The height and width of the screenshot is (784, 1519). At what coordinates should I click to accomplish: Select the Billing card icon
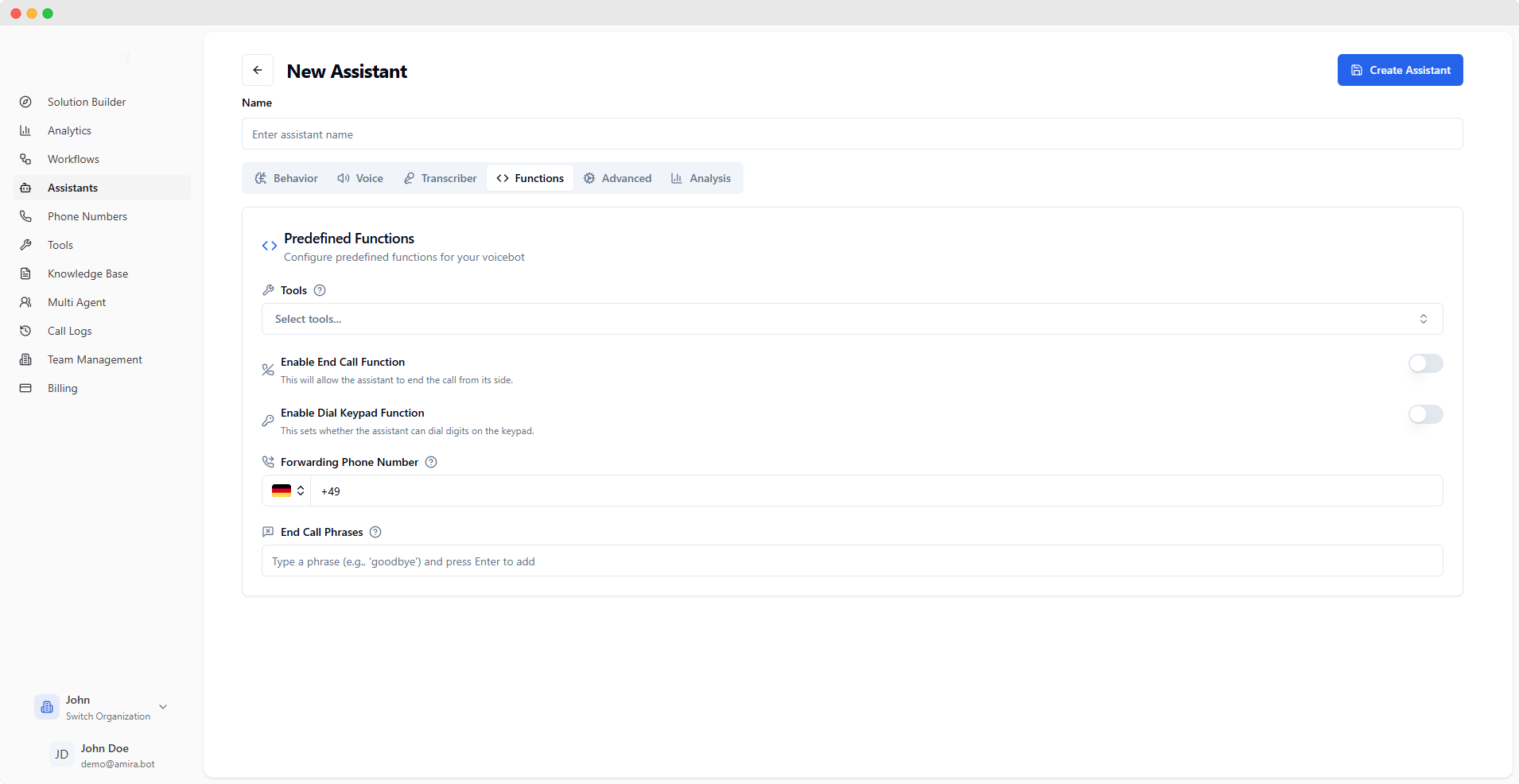[x=26, y=388]
